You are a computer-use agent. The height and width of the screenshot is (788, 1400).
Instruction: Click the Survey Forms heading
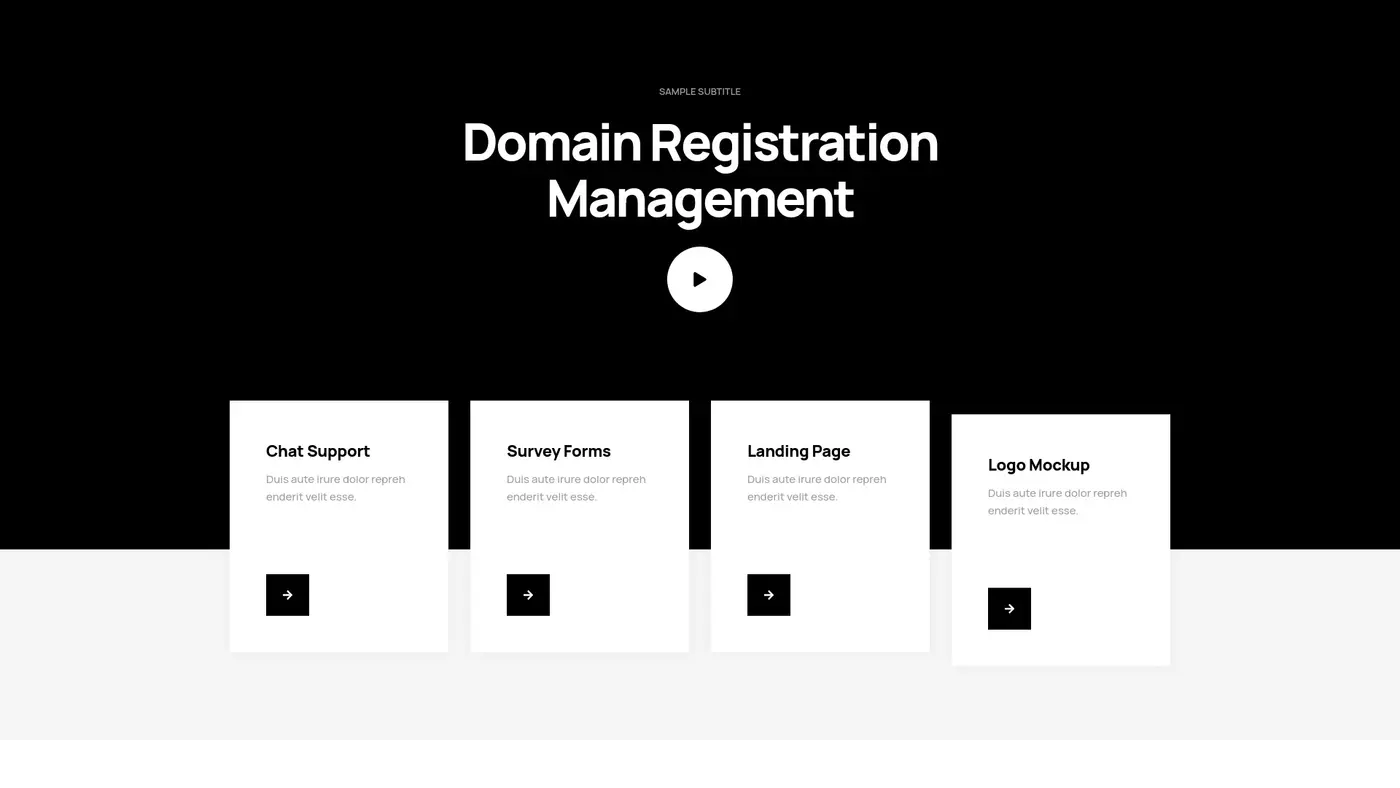pyautogui.click(x=558, y=451)
